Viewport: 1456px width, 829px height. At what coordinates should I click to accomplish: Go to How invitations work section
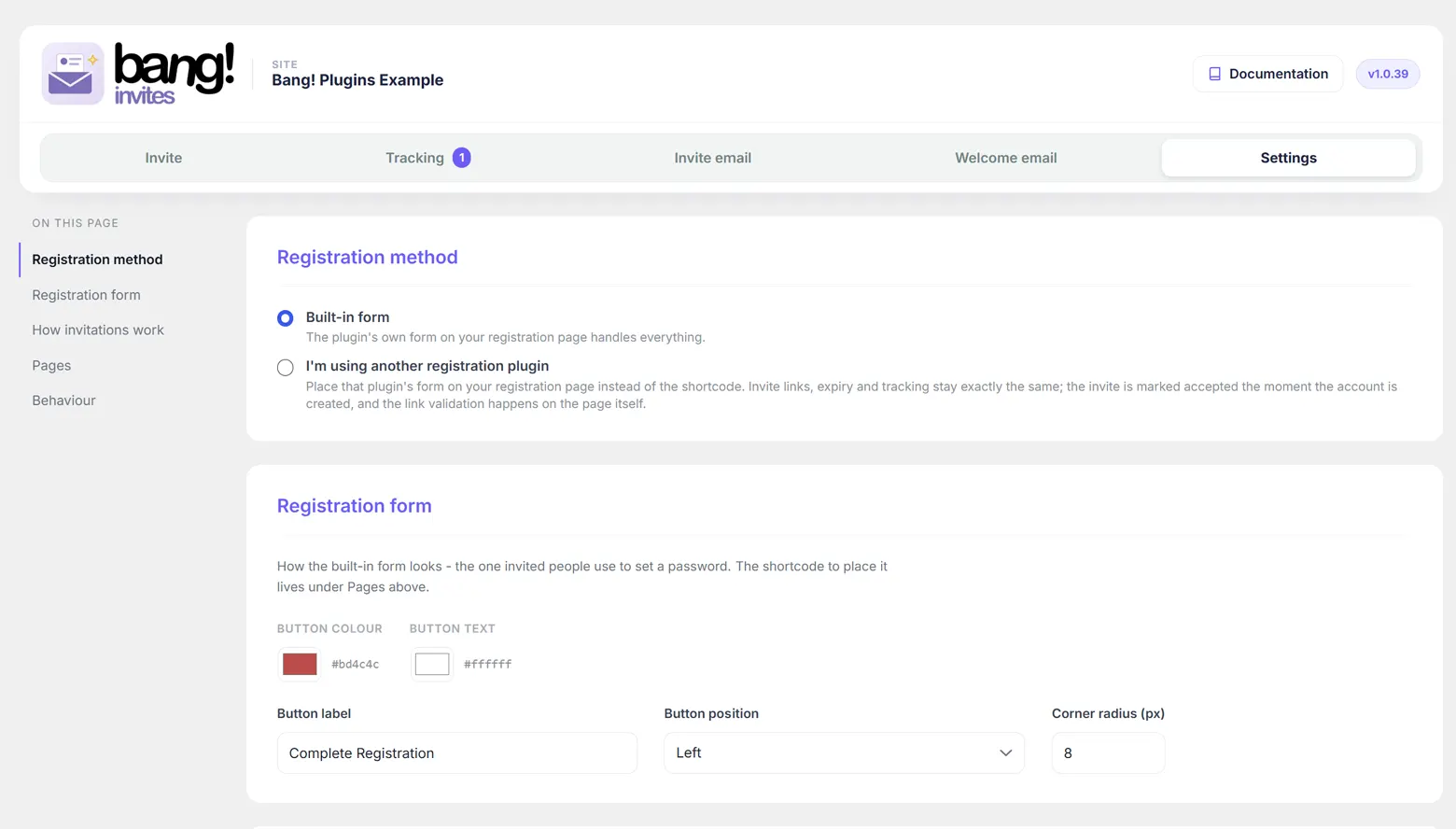[x=98, y=330]
